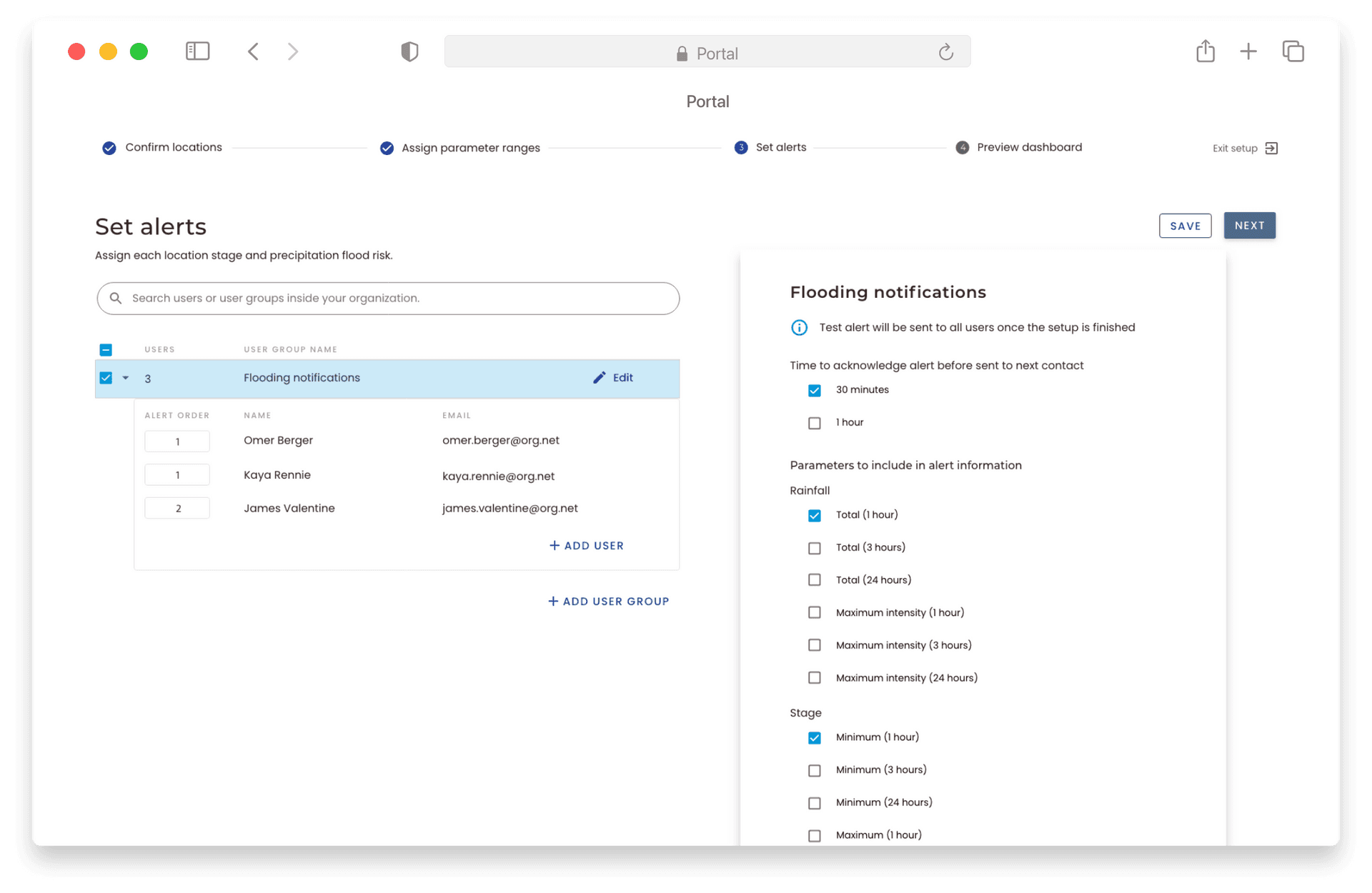Uncheck Minimum (1 hour) stage option
Image resolution: width=1372 pixels, height=893 pixels.
click(815, 738)
